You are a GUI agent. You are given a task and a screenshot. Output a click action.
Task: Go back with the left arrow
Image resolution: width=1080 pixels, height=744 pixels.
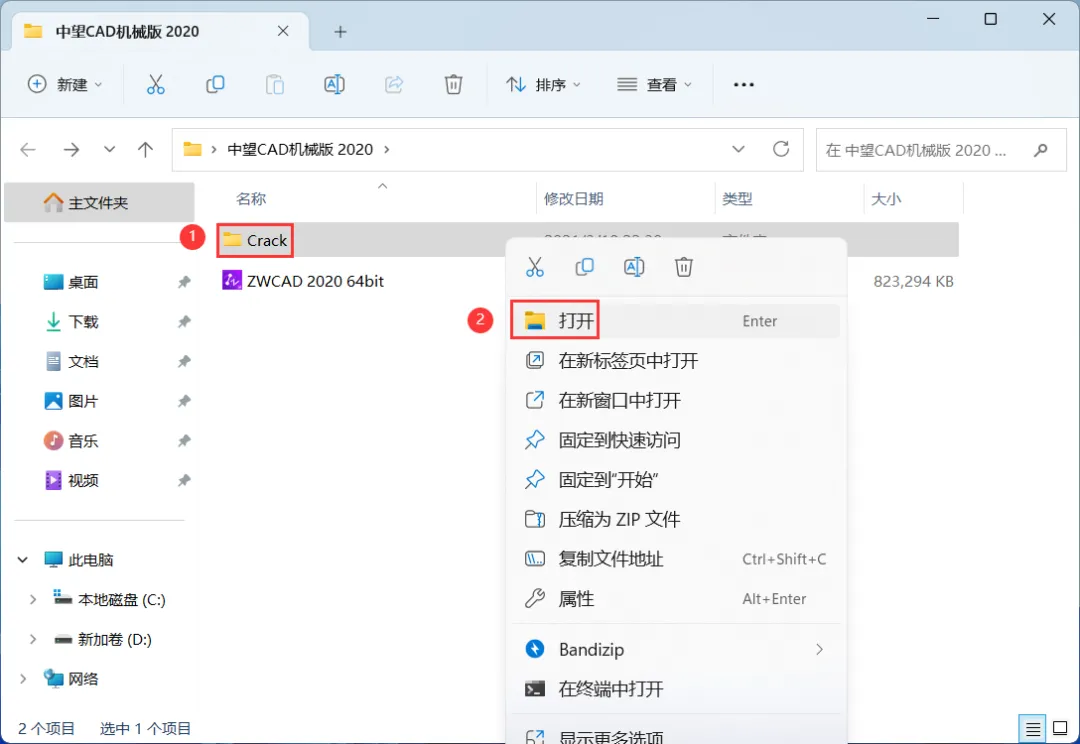coord(28,149)
